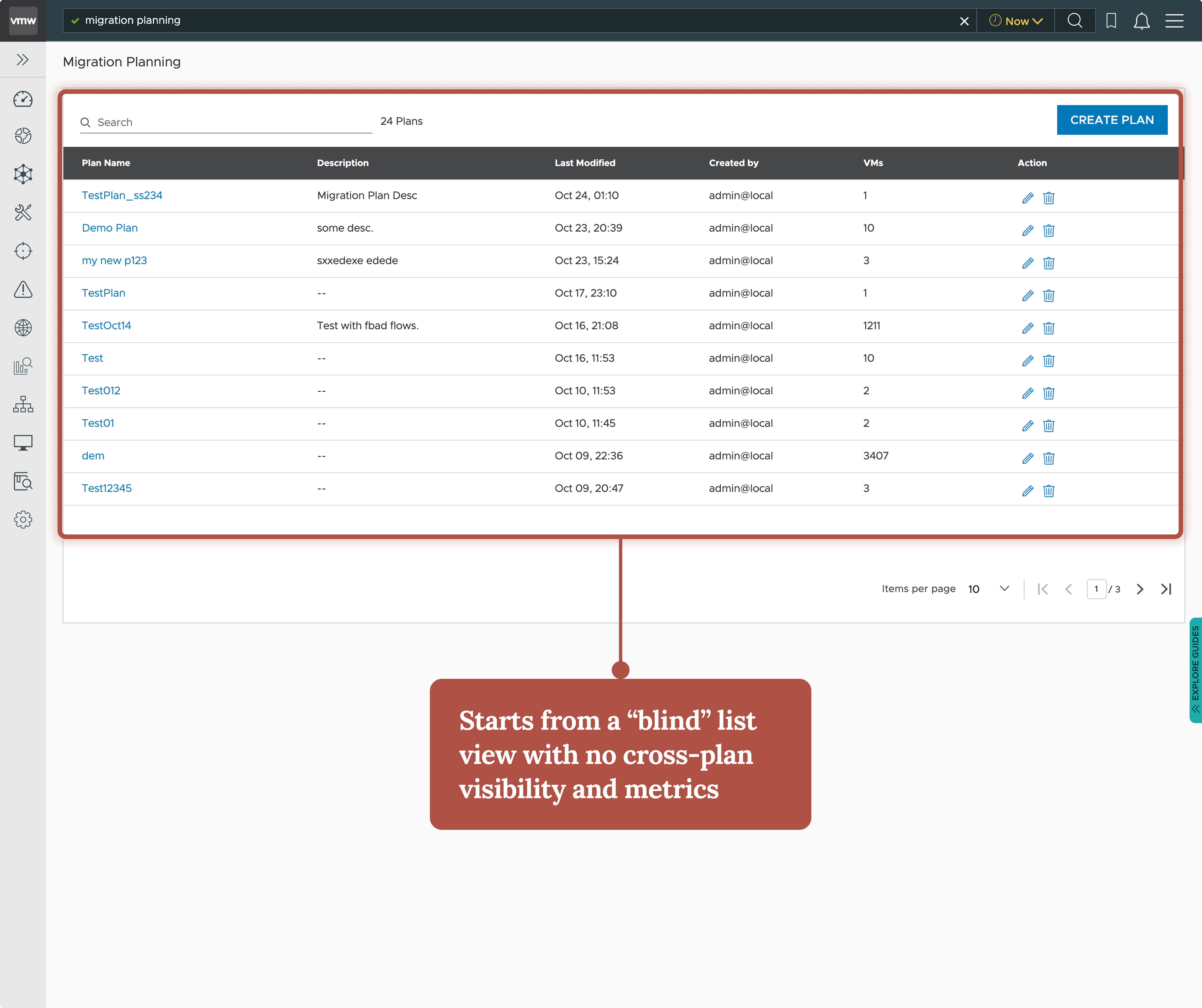This screenshot has height=1008, width=1202.
Task: Edit the my new p123 plan
Action: click(1028, 263)
